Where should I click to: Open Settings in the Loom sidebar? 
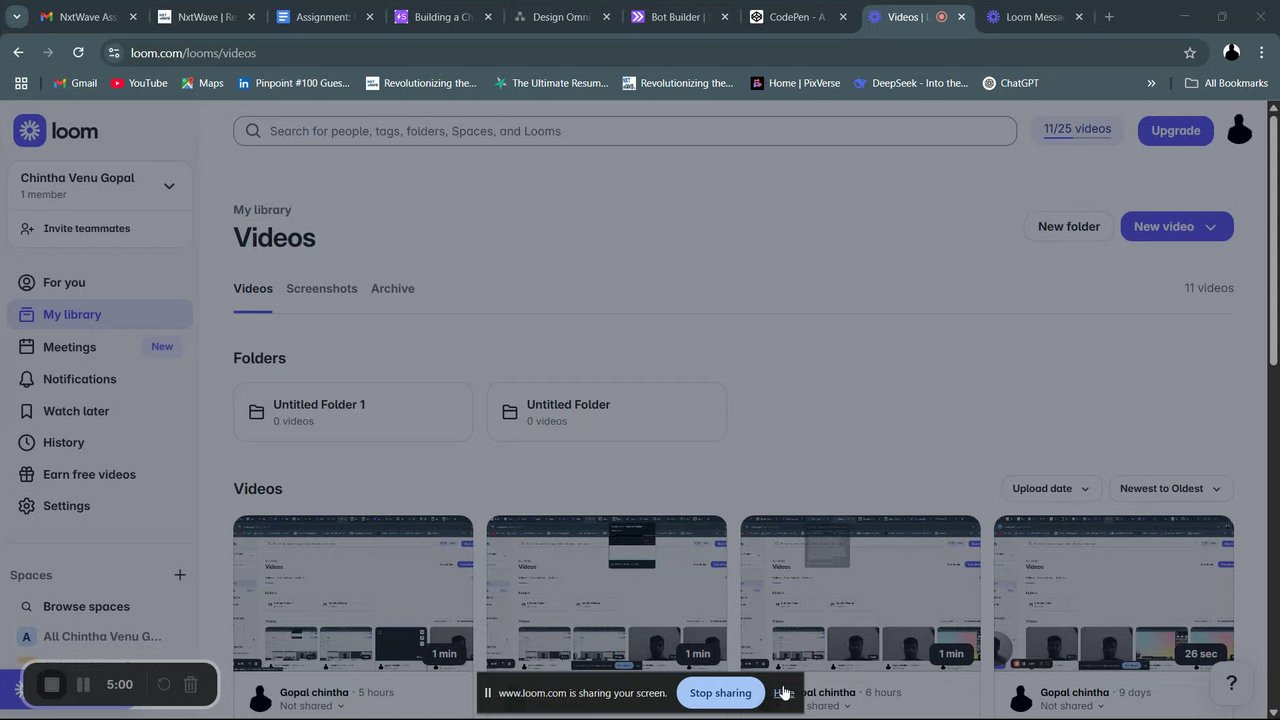100,506
